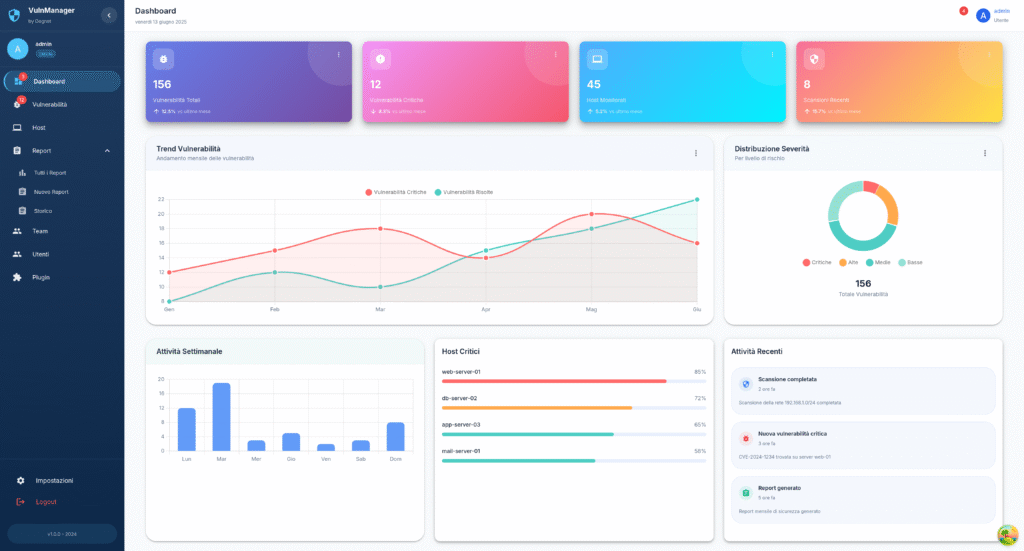Click app-server-03 progress bar
This screenshot has width=1024, height=551.
[573, 434]
